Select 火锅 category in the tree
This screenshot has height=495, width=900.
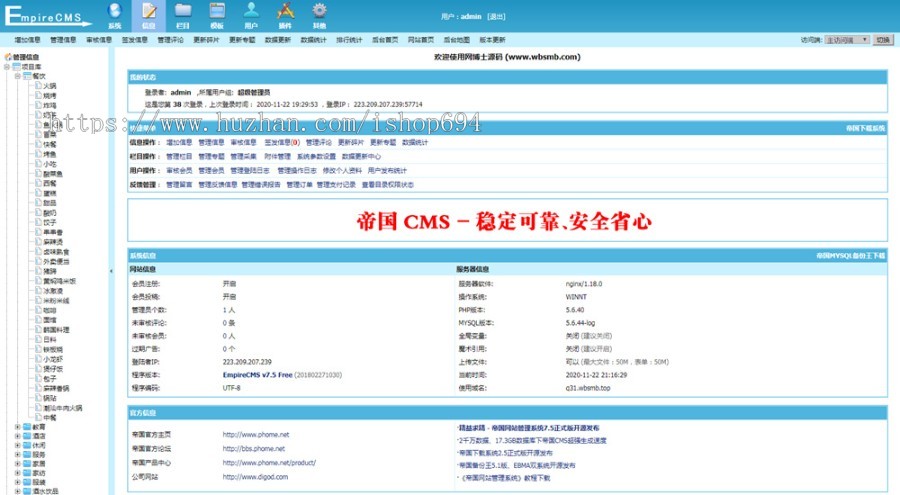pyautogui.click(x=49, y=86)
